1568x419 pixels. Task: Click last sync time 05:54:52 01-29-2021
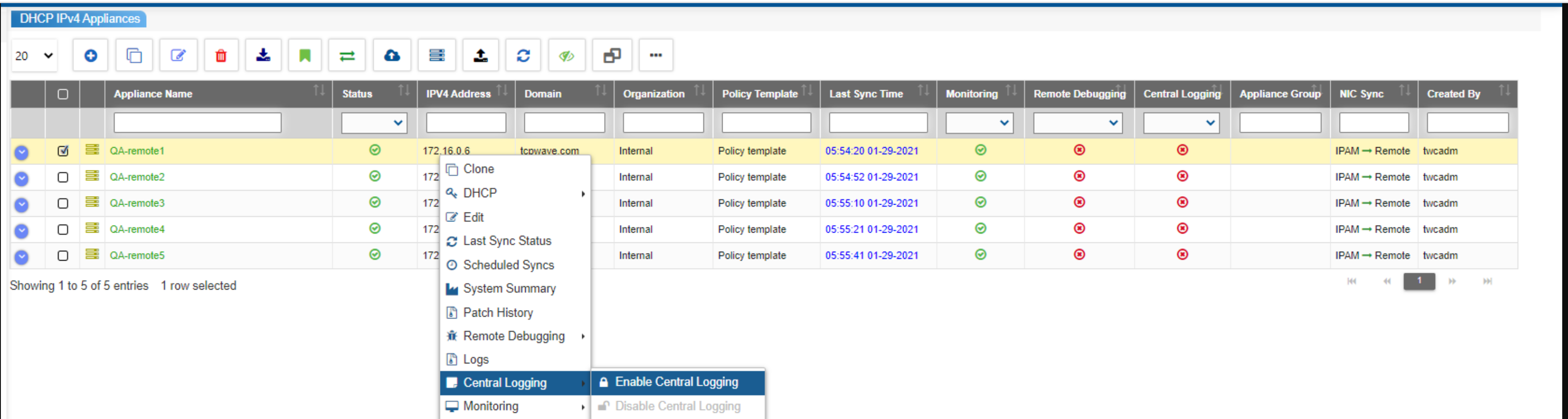872,177
